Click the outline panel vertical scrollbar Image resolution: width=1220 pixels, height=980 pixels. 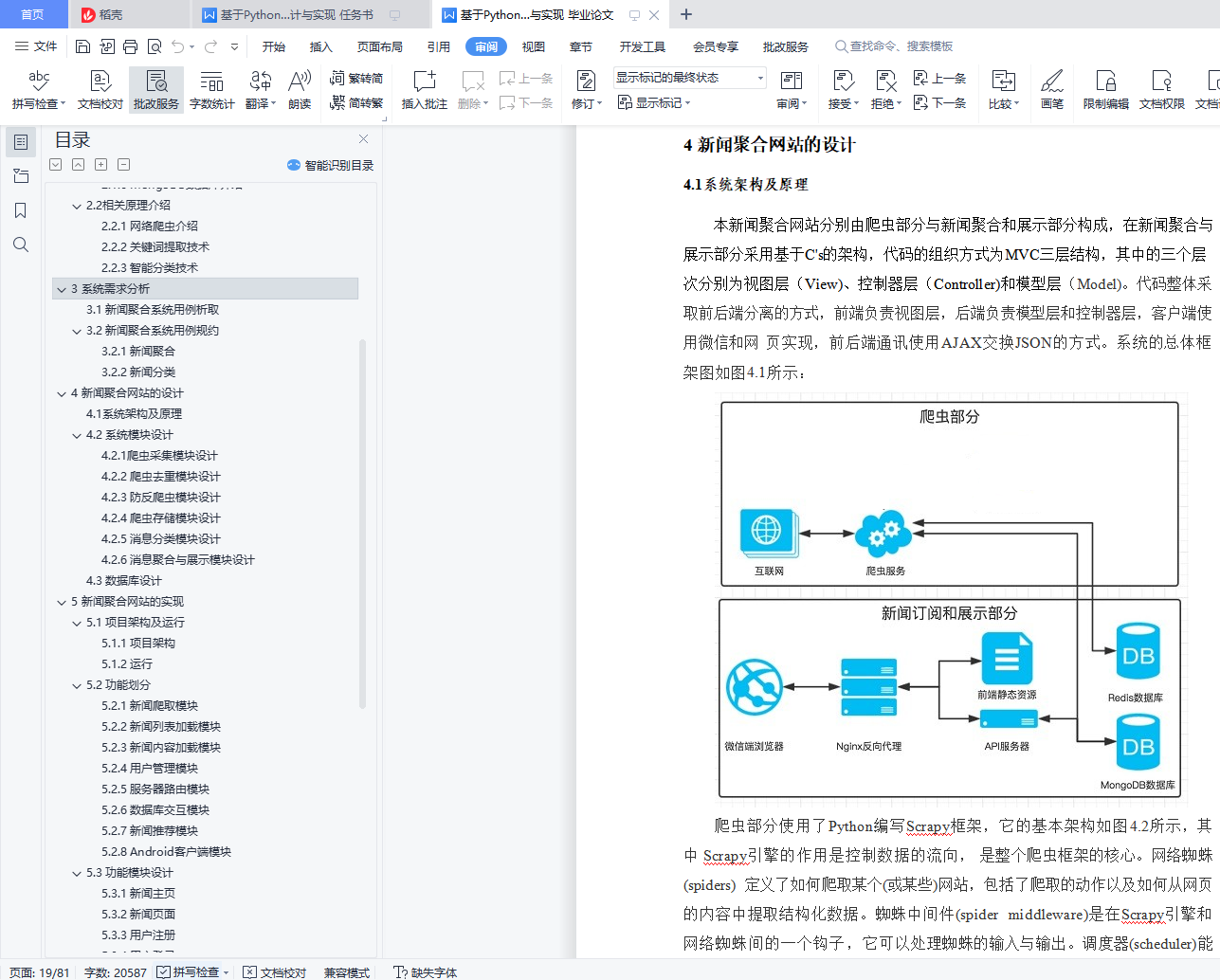tap(362, 523)
